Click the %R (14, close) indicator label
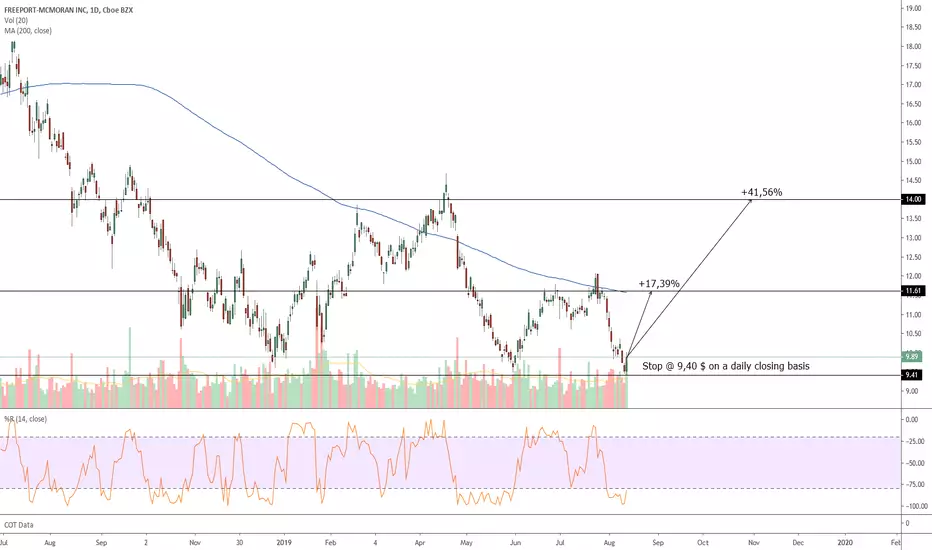Image resolution: width=932 pixels, height=550 pixels. (26, 419)
